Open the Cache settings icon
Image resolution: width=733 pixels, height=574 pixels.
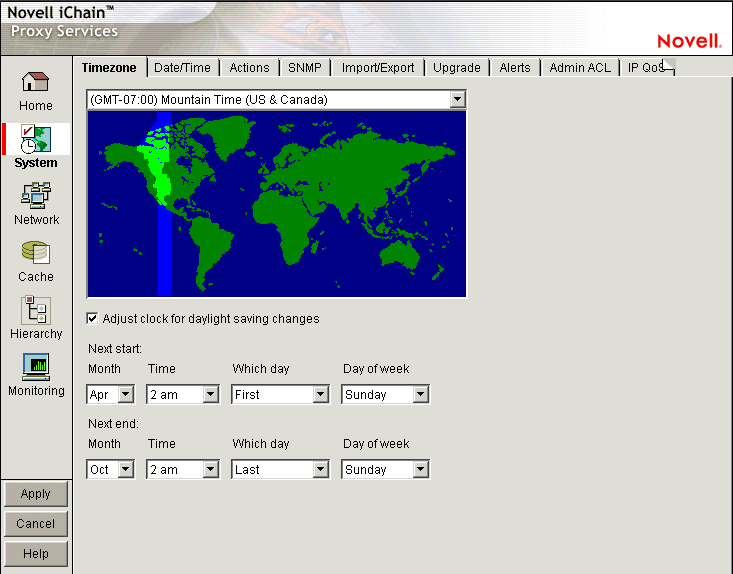pyautogui.click(x=36, y=253)
